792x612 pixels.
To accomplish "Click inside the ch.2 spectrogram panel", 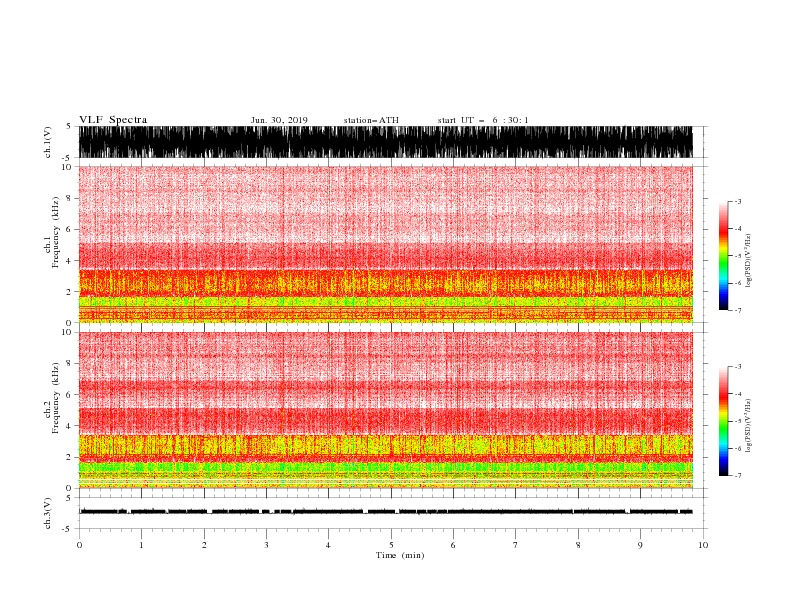I will (x=386, y=410).
